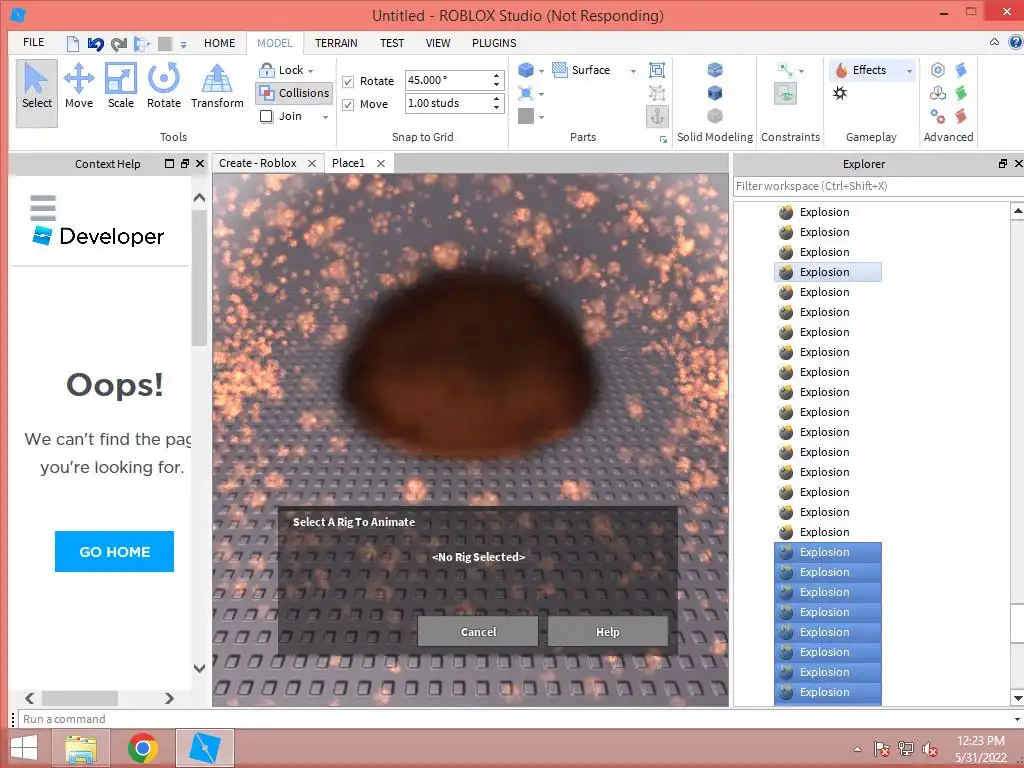
Task: Toggle Constraint Details eye icon
Action: coord(786,93)
